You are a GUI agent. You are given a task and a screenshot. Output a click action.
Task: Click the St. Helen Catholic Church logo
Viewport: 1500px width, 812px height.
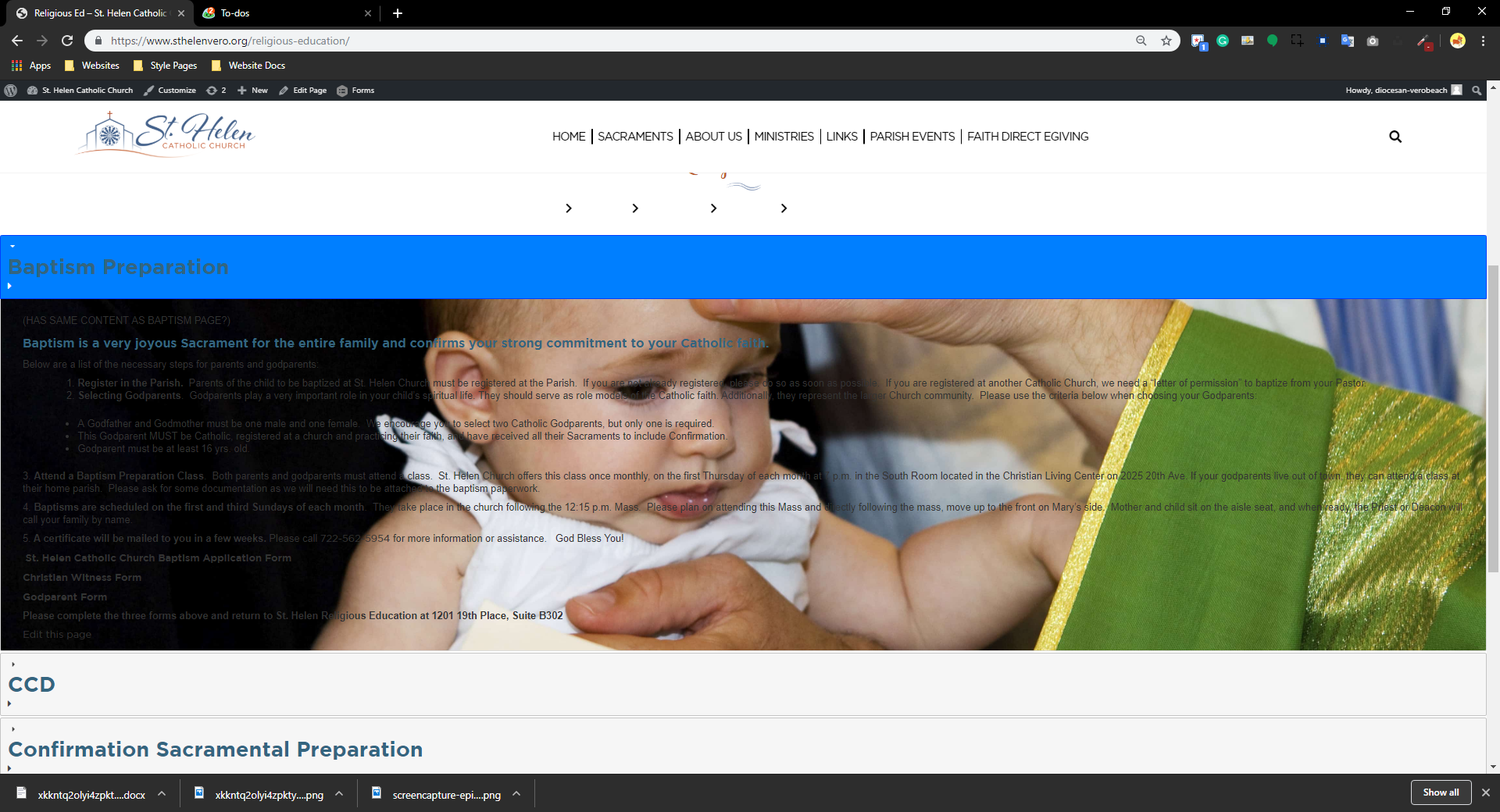[x=166, y=133]
